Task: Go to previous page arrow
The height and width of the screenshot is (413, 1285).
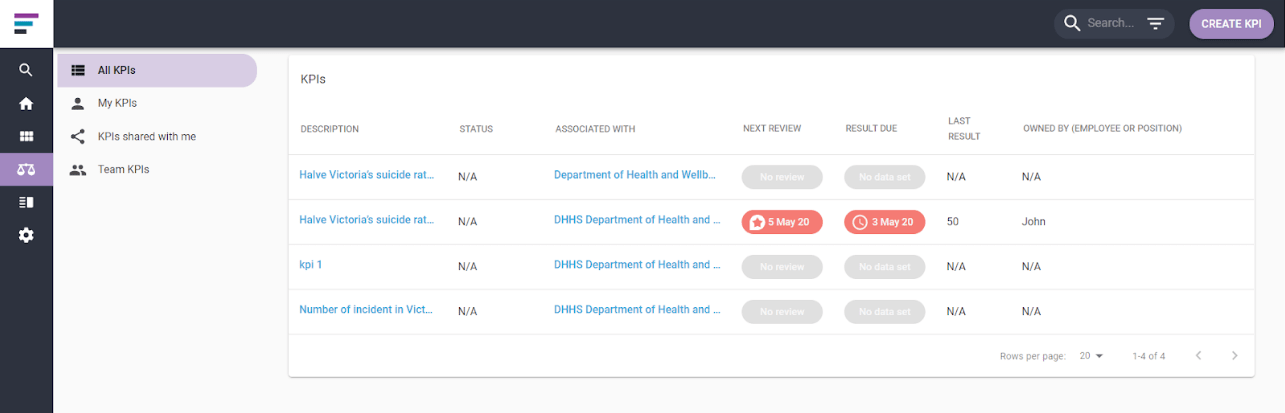Action: point(1198,355)
